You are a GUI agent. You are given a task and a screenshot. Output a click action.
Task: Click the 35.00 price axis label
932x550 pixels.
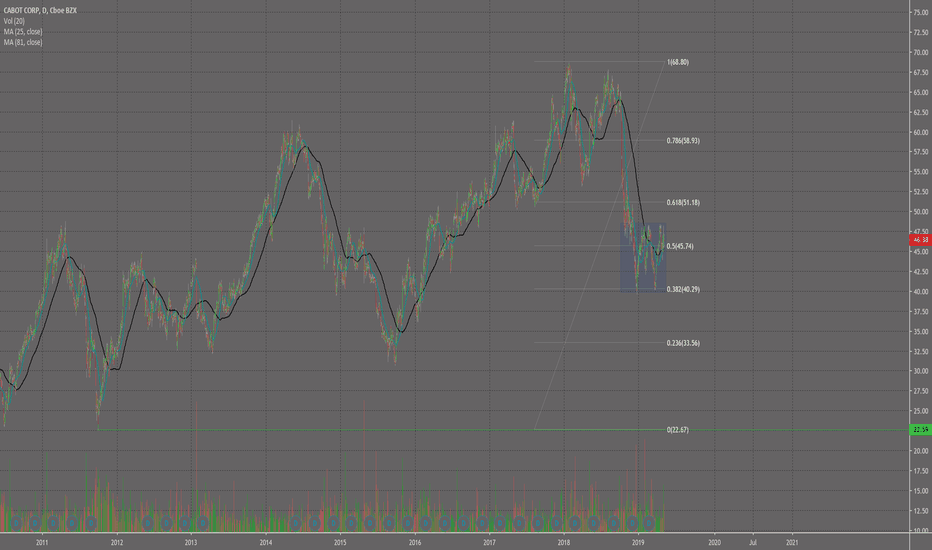(921, 331)
